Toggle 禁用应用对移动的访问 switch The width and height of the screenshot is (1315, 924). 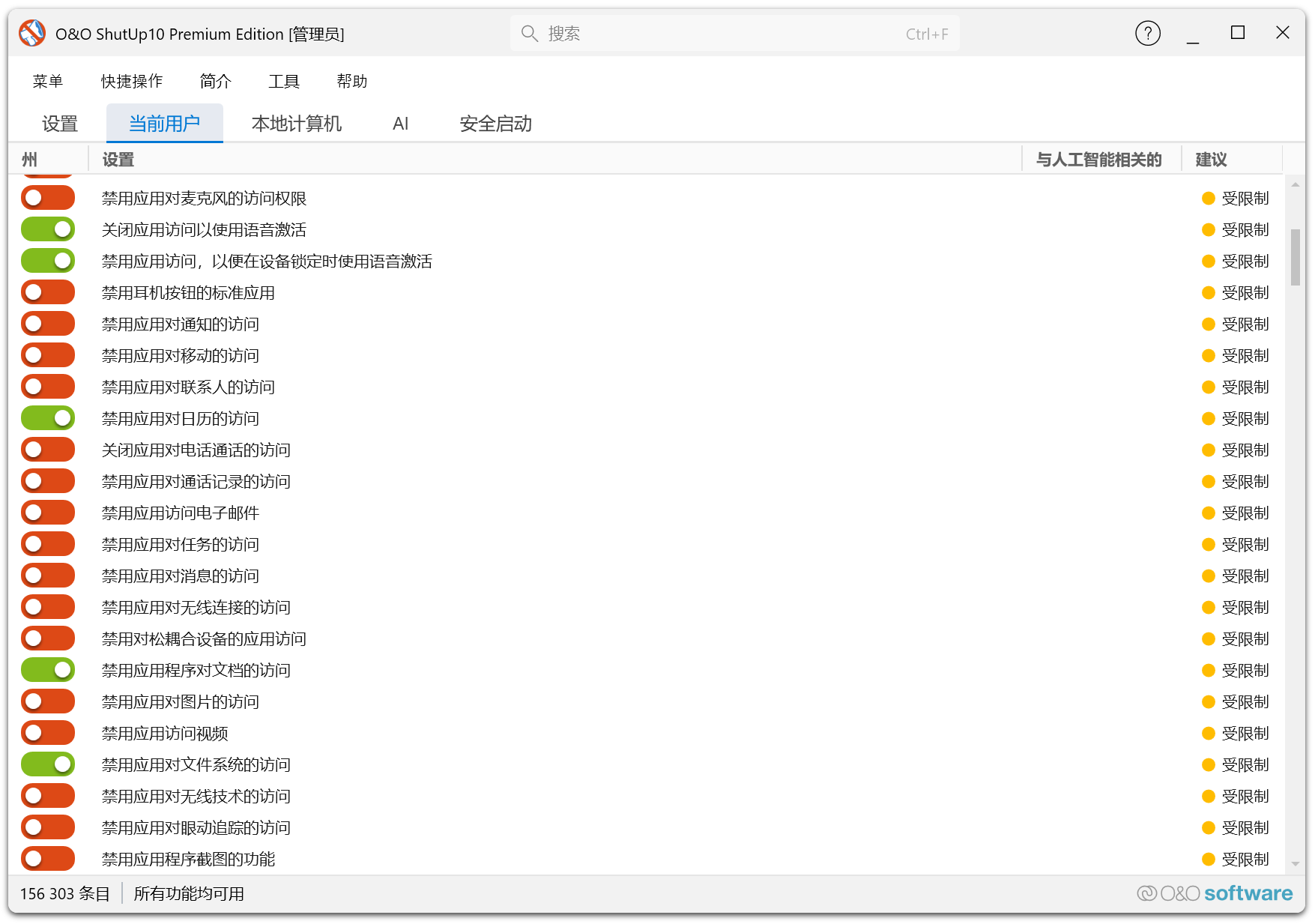pos(48,356)
